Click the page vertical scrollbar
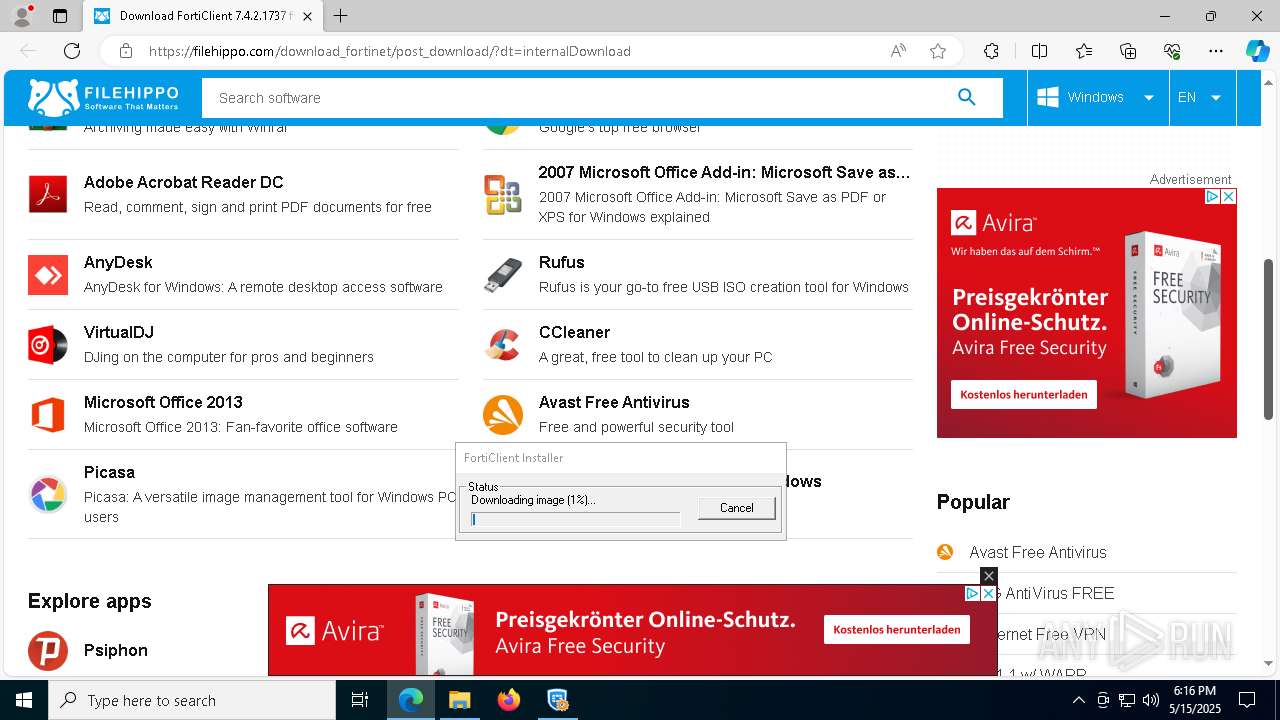 coord(1269,340)
